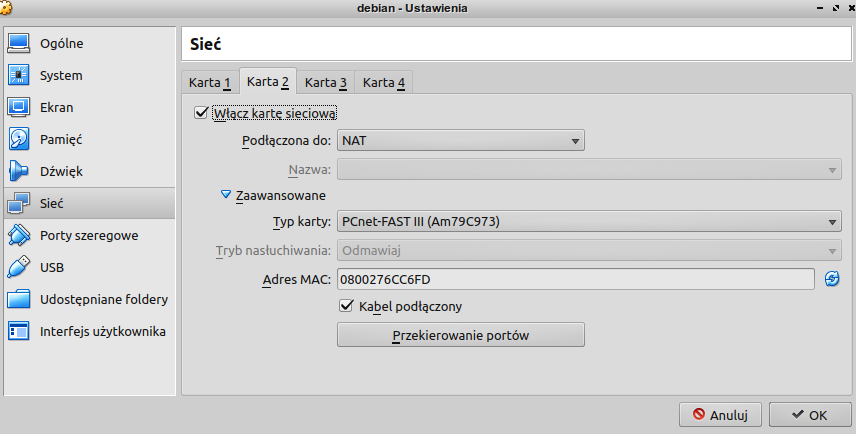856x434 pixels.
Task: Open the Podłączona do NAT dropdown
Action: point(461,140)
